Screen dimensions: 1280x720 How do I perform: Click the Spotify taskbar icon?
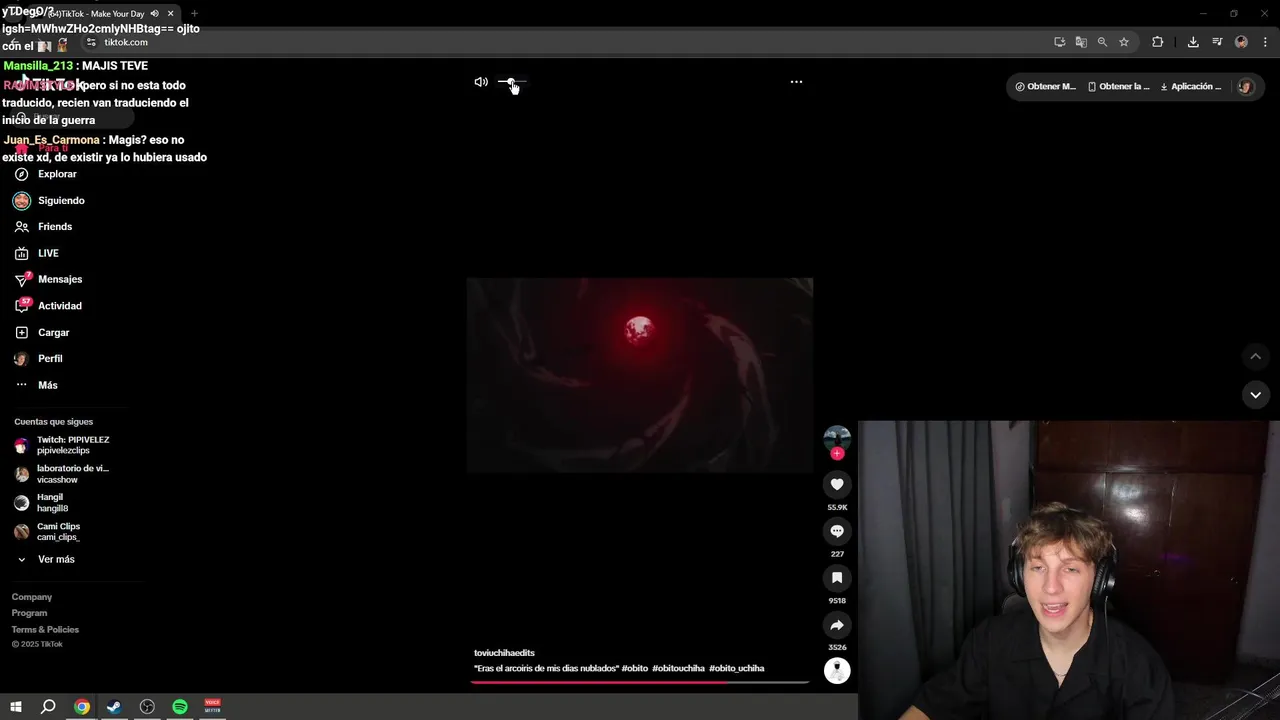click(180, 707)
